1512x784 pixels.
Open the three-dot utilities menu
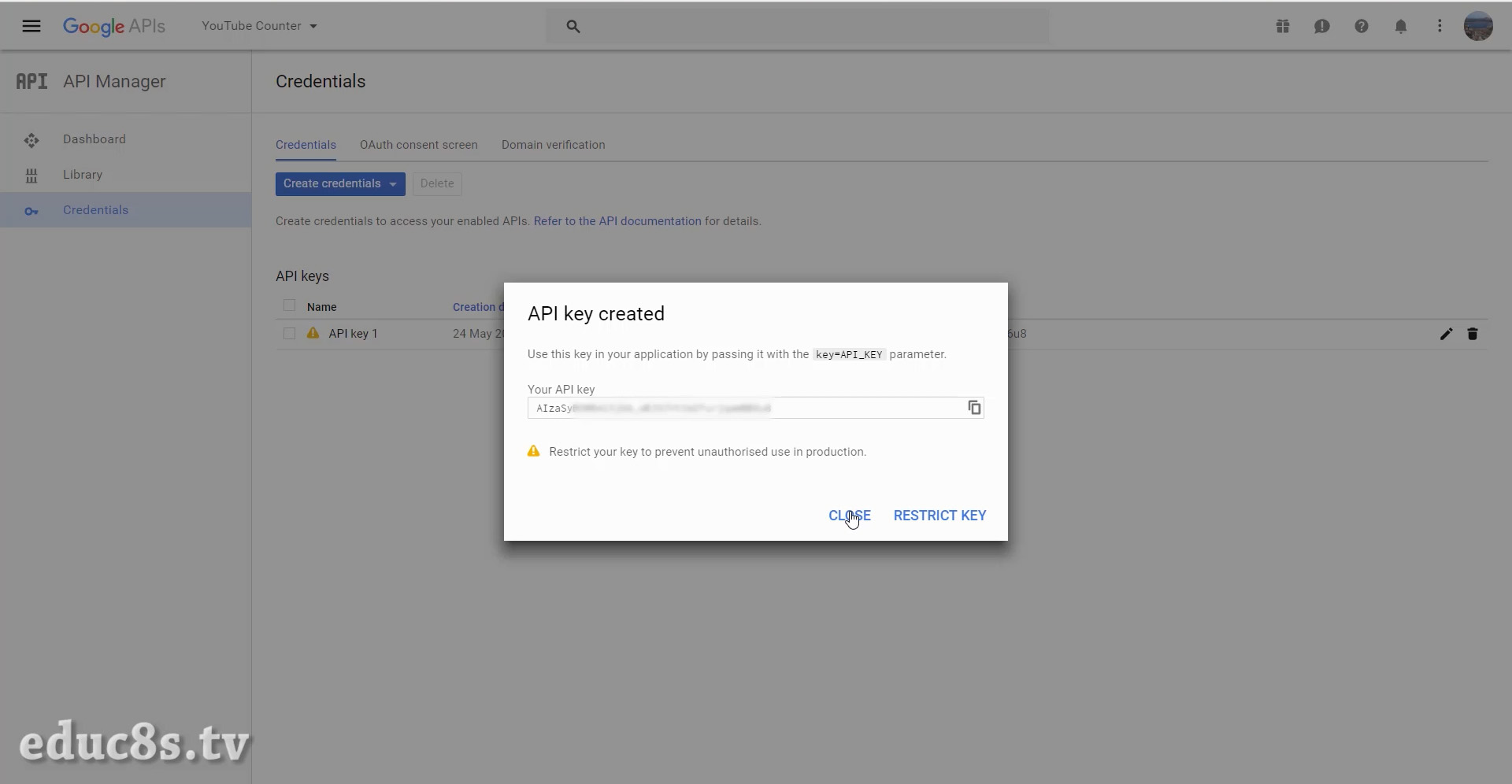1440,26
